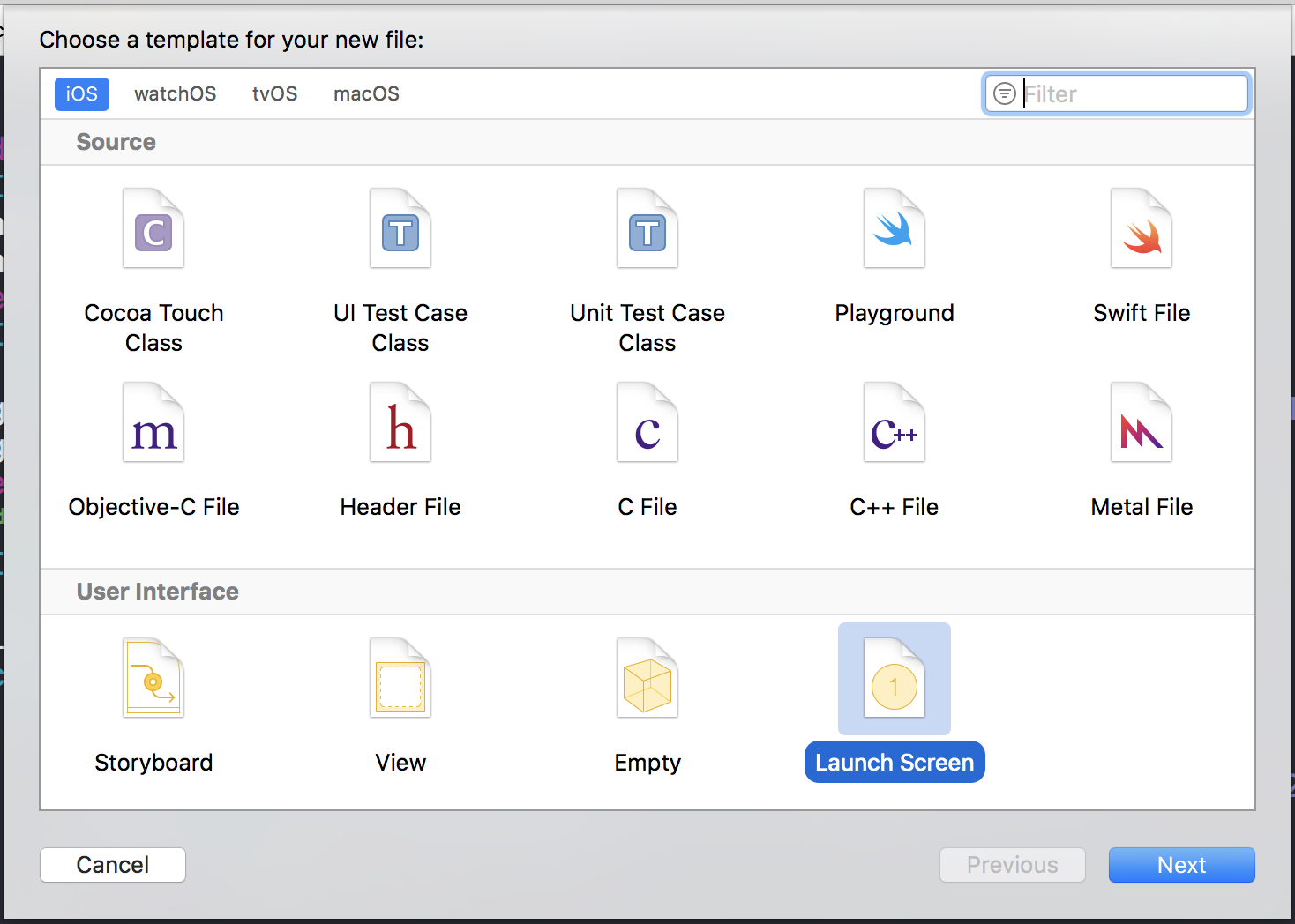The width and height of the screenshot is (1295, 924).
Task: Click the Empty label text
Action: tap(647, 763)
